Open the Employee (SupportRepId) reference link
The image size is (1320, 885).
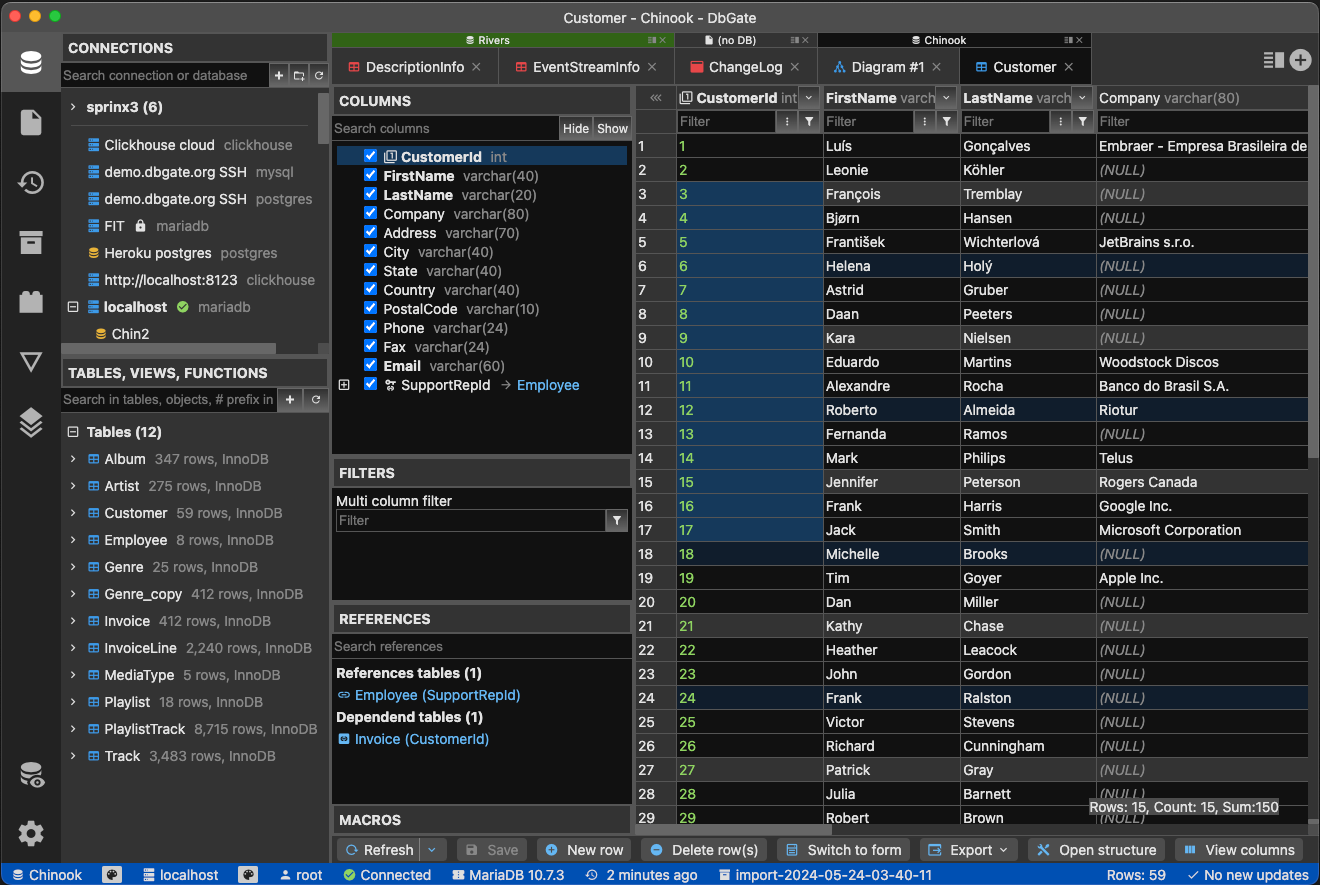click(x=437, y=695)
